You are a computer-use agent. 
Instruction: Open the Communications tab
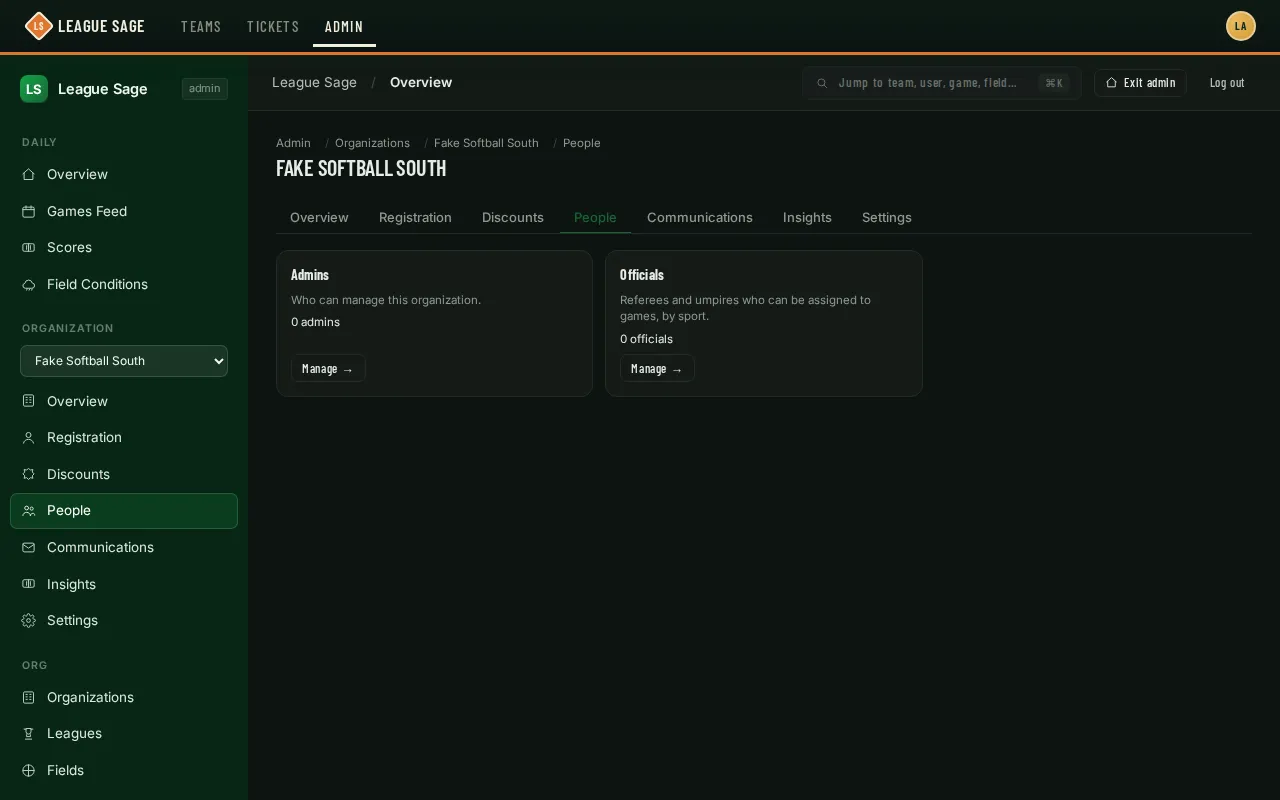tap(700, 218)
